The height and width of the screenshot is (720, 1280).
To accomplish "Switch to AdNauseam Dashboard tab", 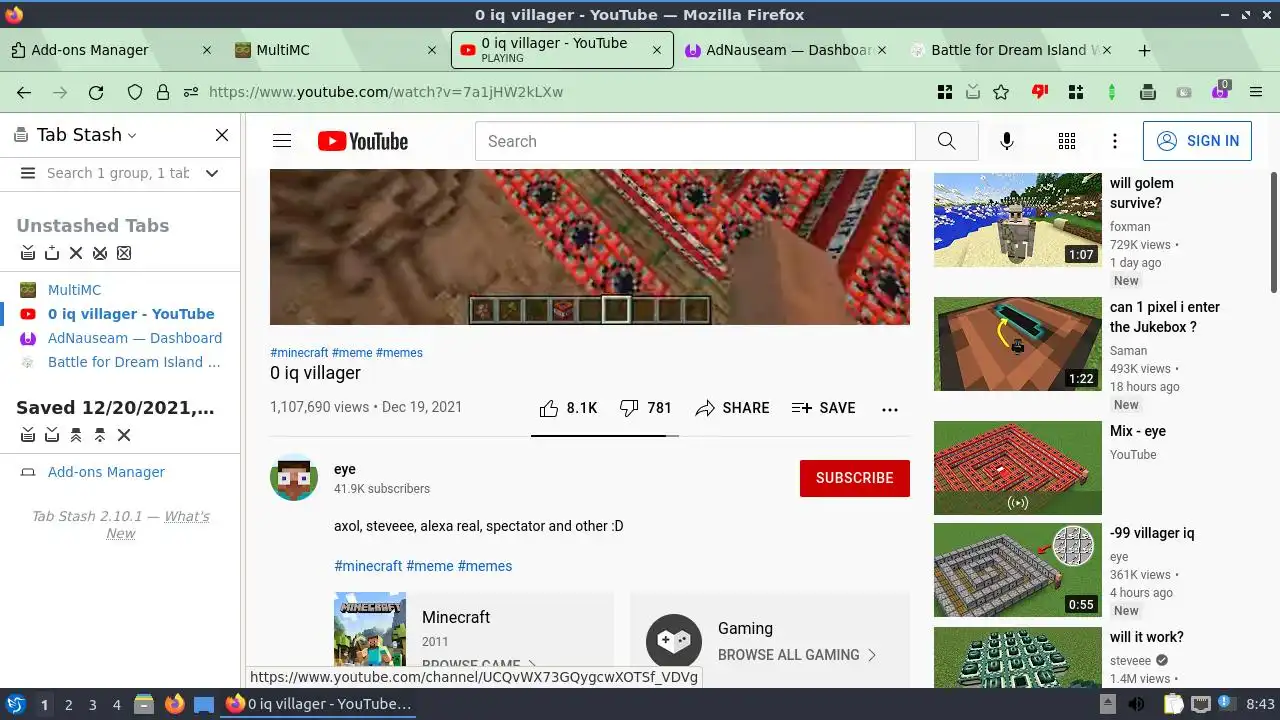I will click(x=787, y=50).
